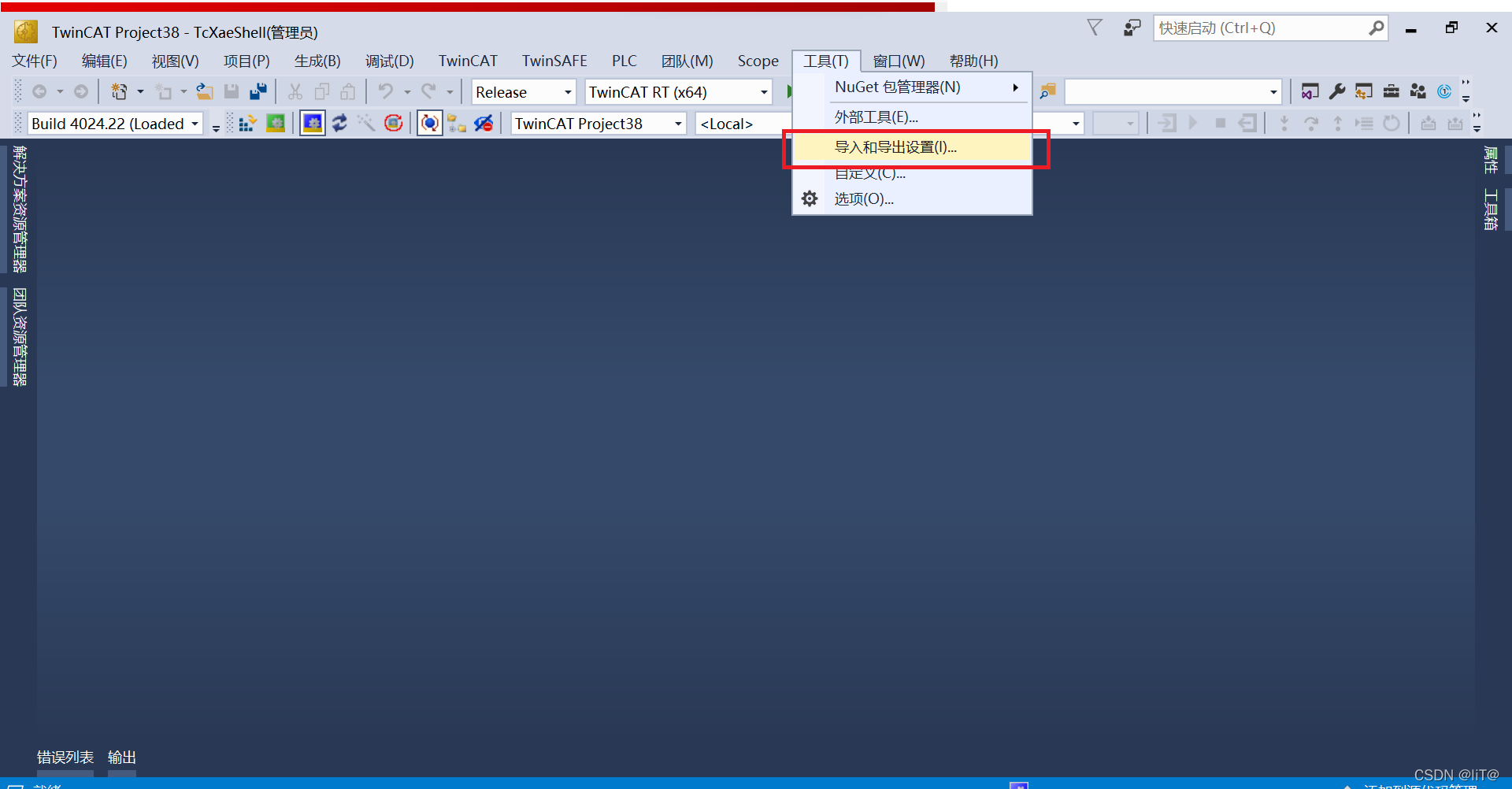Open the Scope menu
1512x789 pixels.
pos(758,61)
